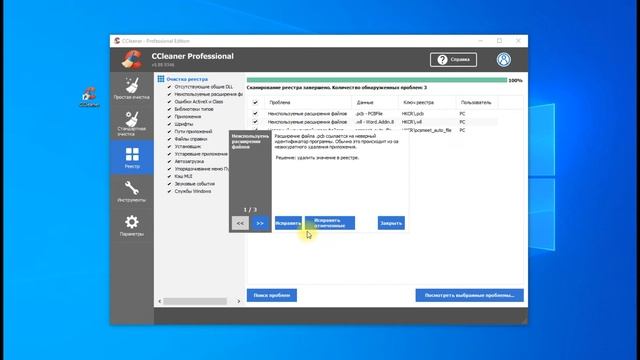Image resolution: width=640 pixels, height=360 pixels.
Task: Click the green scan progress bar
Action: (x=377, y=80)
